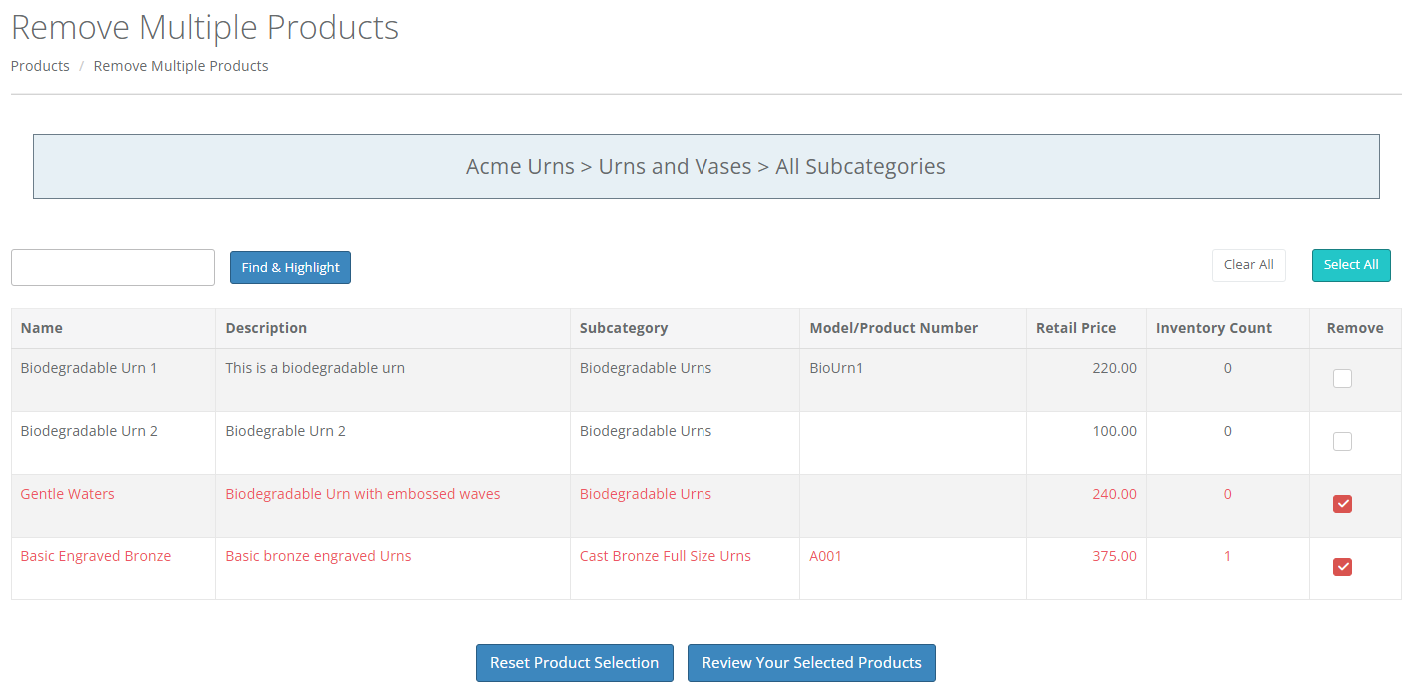Viewport: 1410px width, 690px height.
Task: Uncheck Remove box for Basic Engraved Bronze
Action: (x=1342, y=567)
